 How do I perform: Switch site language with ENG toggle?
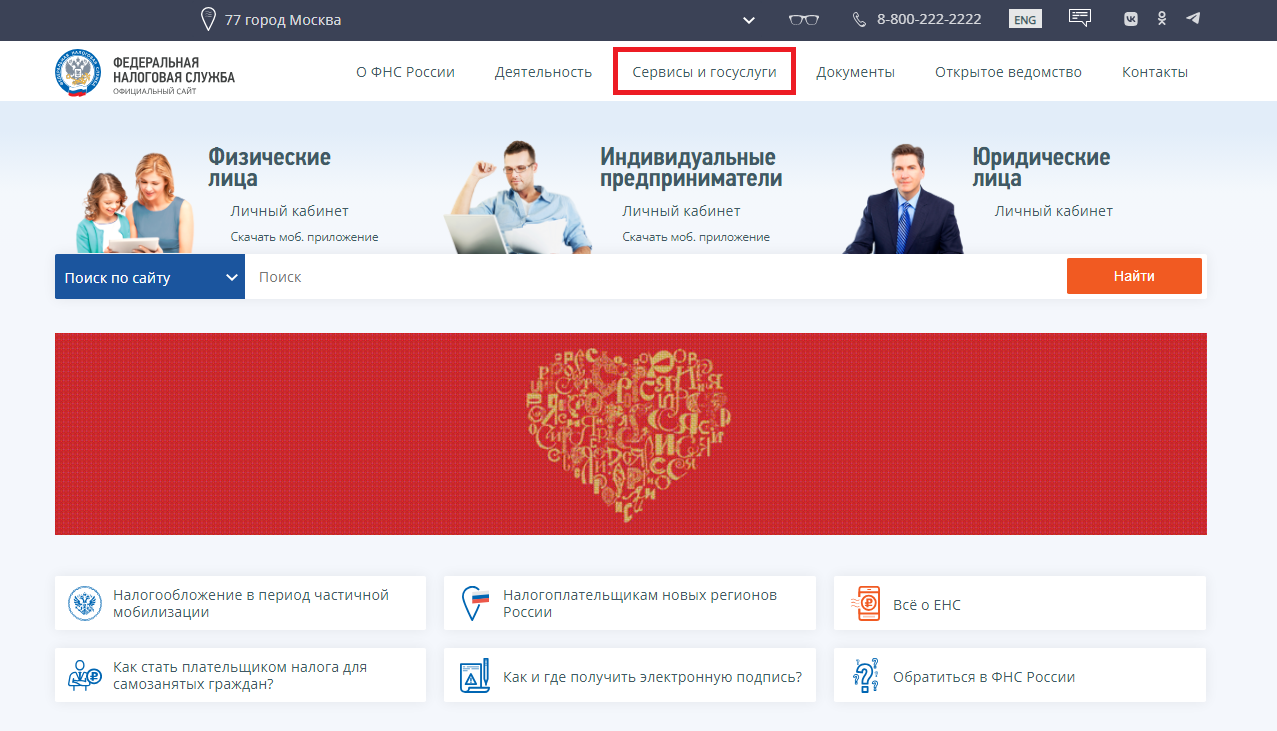pos(1024,20)
